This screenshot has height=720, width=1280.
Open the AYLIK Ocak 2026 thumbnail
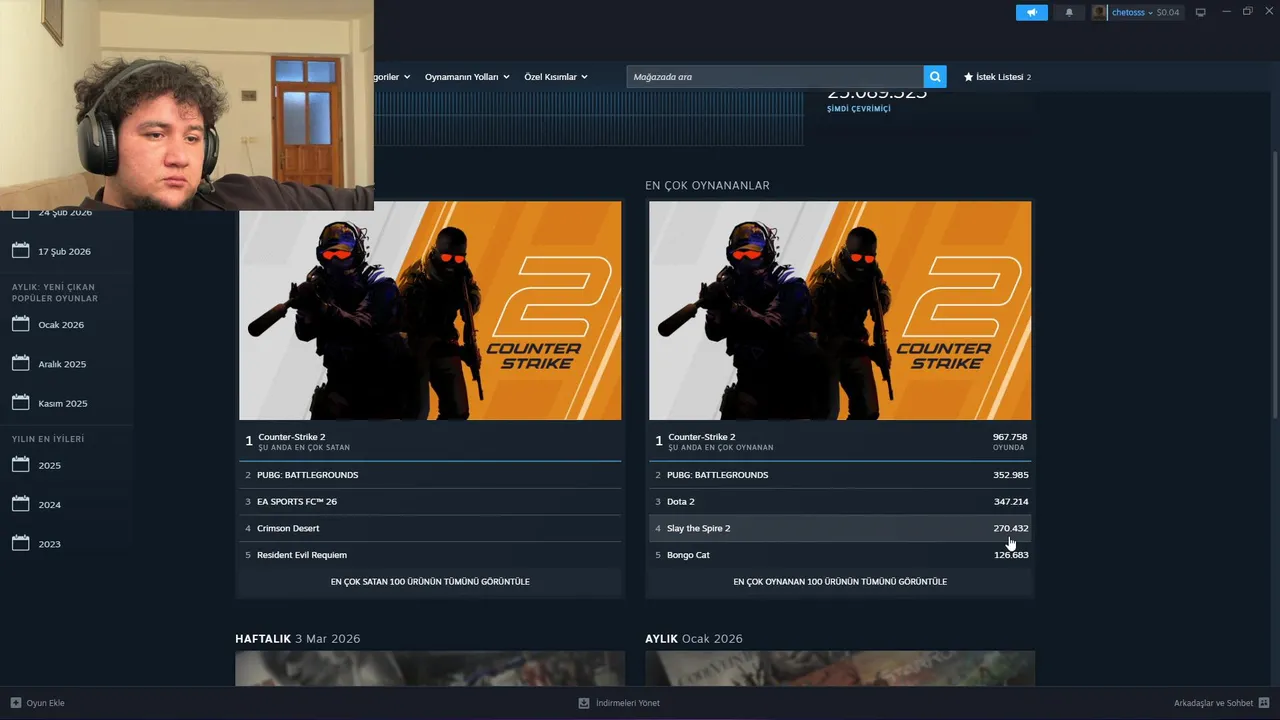pos(840,668)
